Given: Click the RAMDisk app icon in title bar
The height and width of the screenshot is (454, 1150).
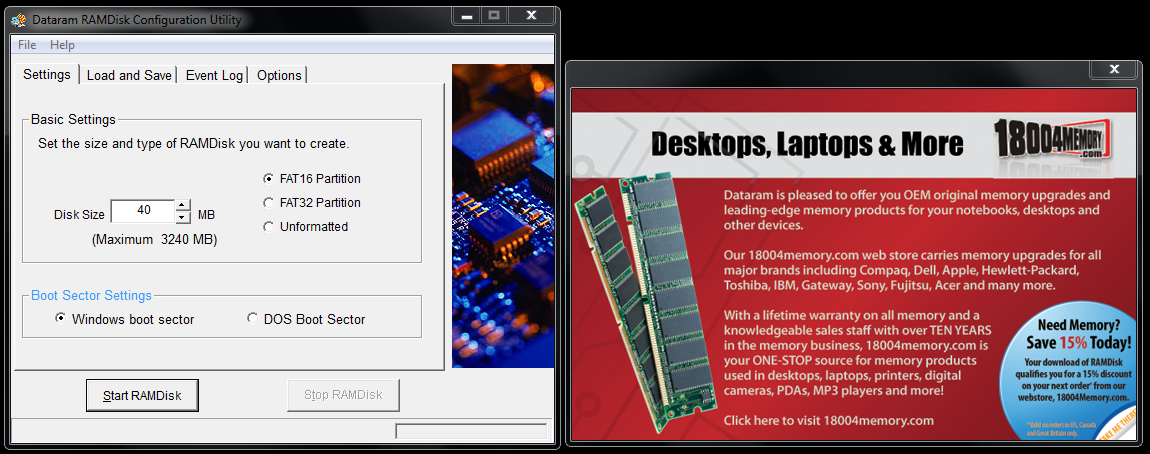Looking at the screenshot, I should 20,20.
